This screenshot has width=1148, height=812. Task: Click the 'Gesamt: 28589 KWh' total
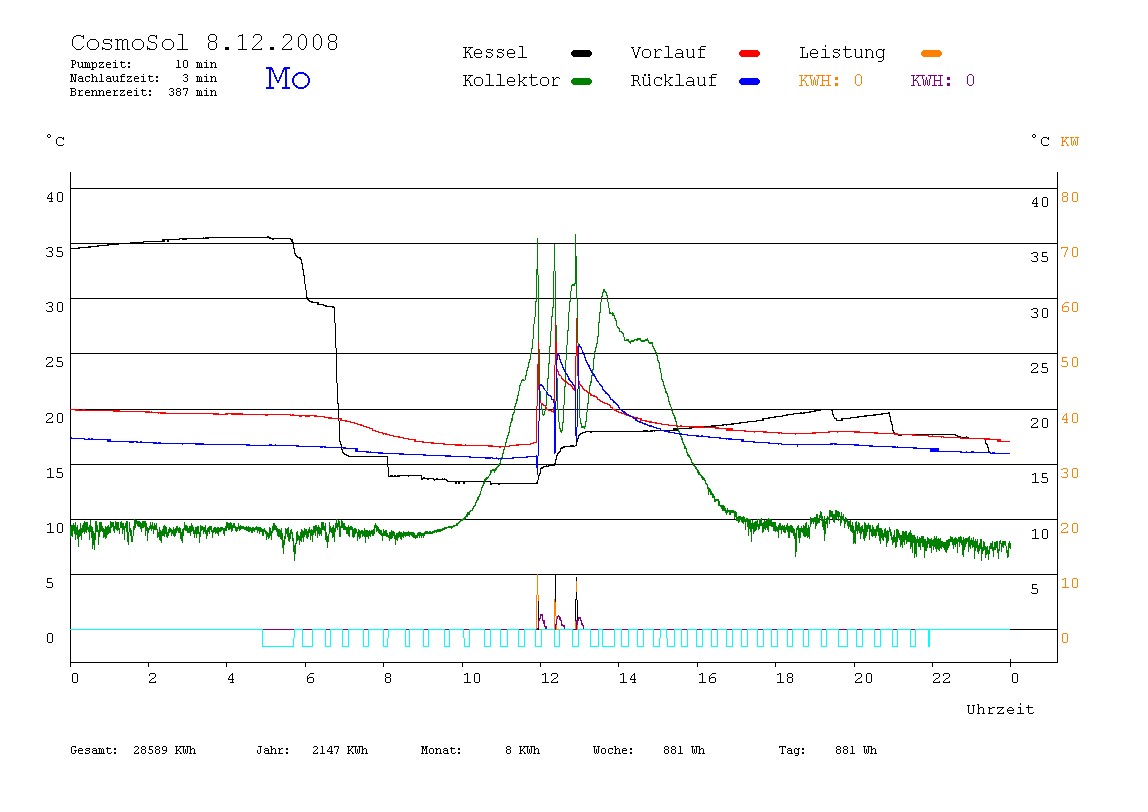point(133,750)
